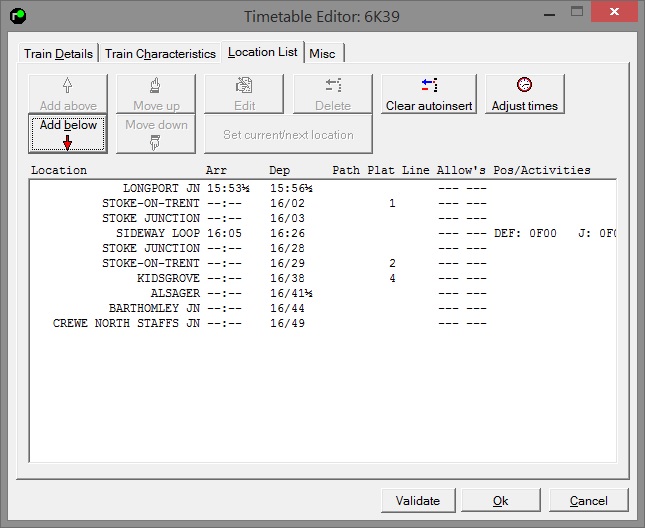
Task: Select the ALSAGER row
Action: (x=323, y=293)
